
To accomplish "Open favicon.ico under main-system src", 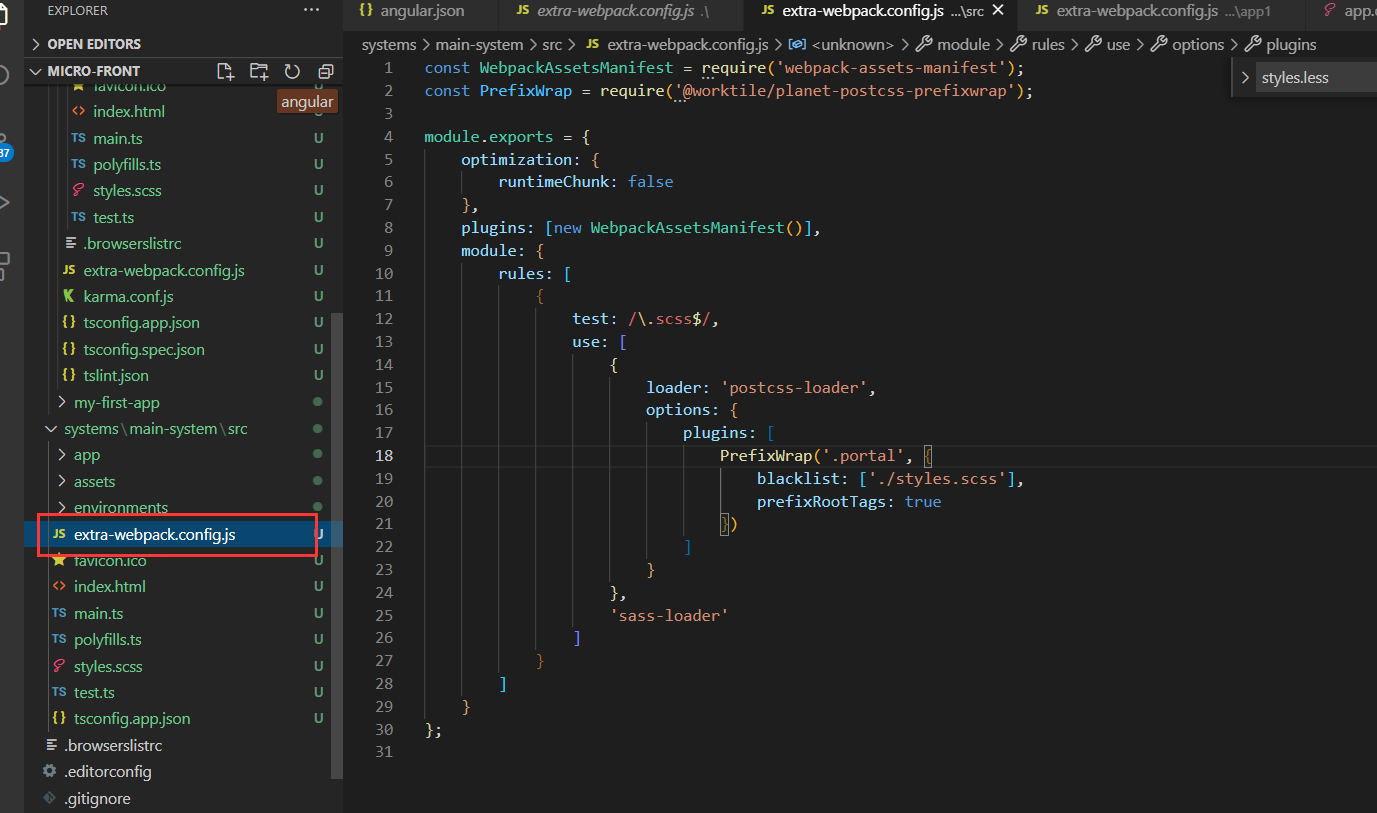I will point(110,560).
